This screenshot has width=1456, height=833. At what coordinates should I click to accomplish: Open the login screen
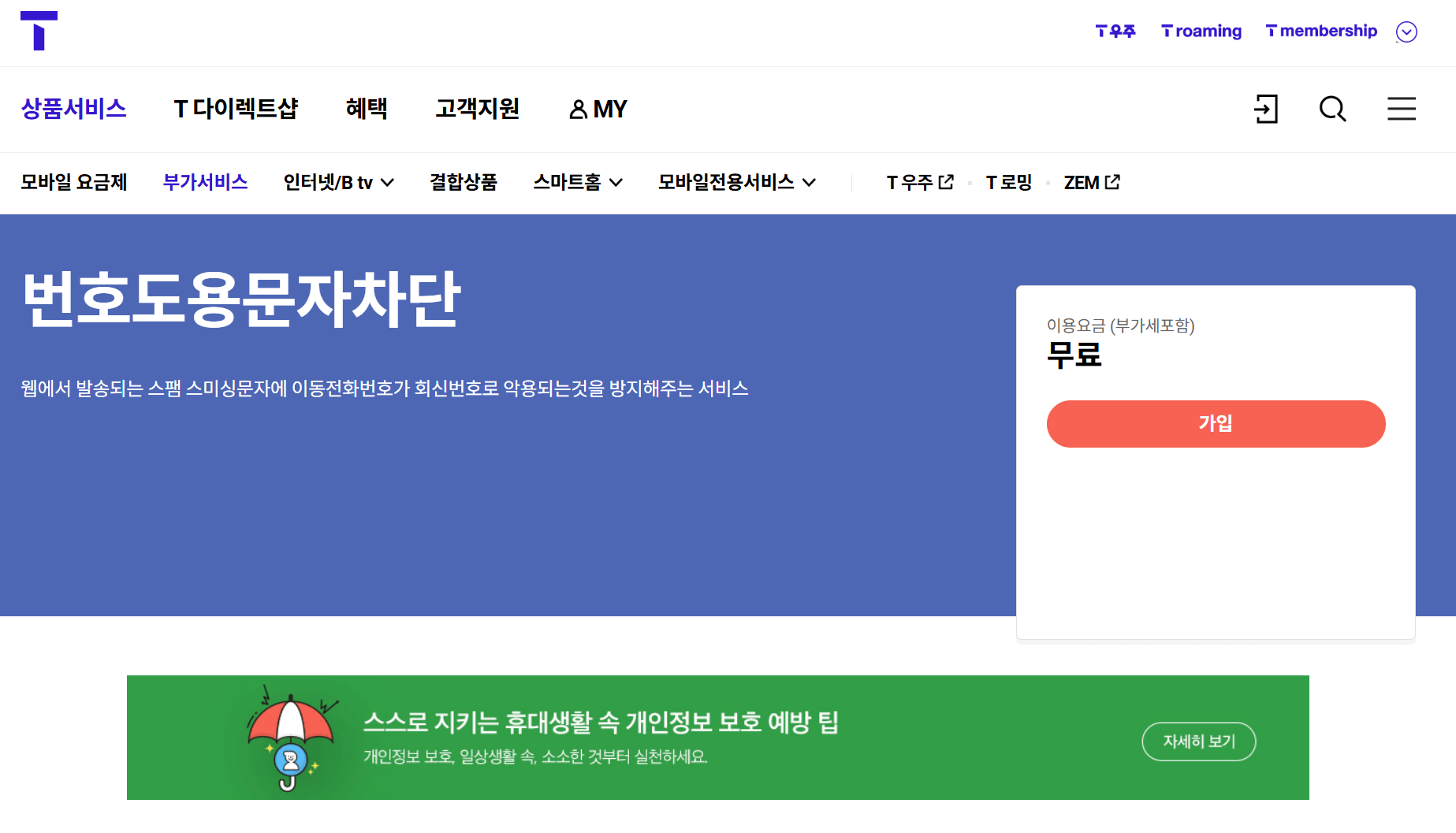[1266, 110]
